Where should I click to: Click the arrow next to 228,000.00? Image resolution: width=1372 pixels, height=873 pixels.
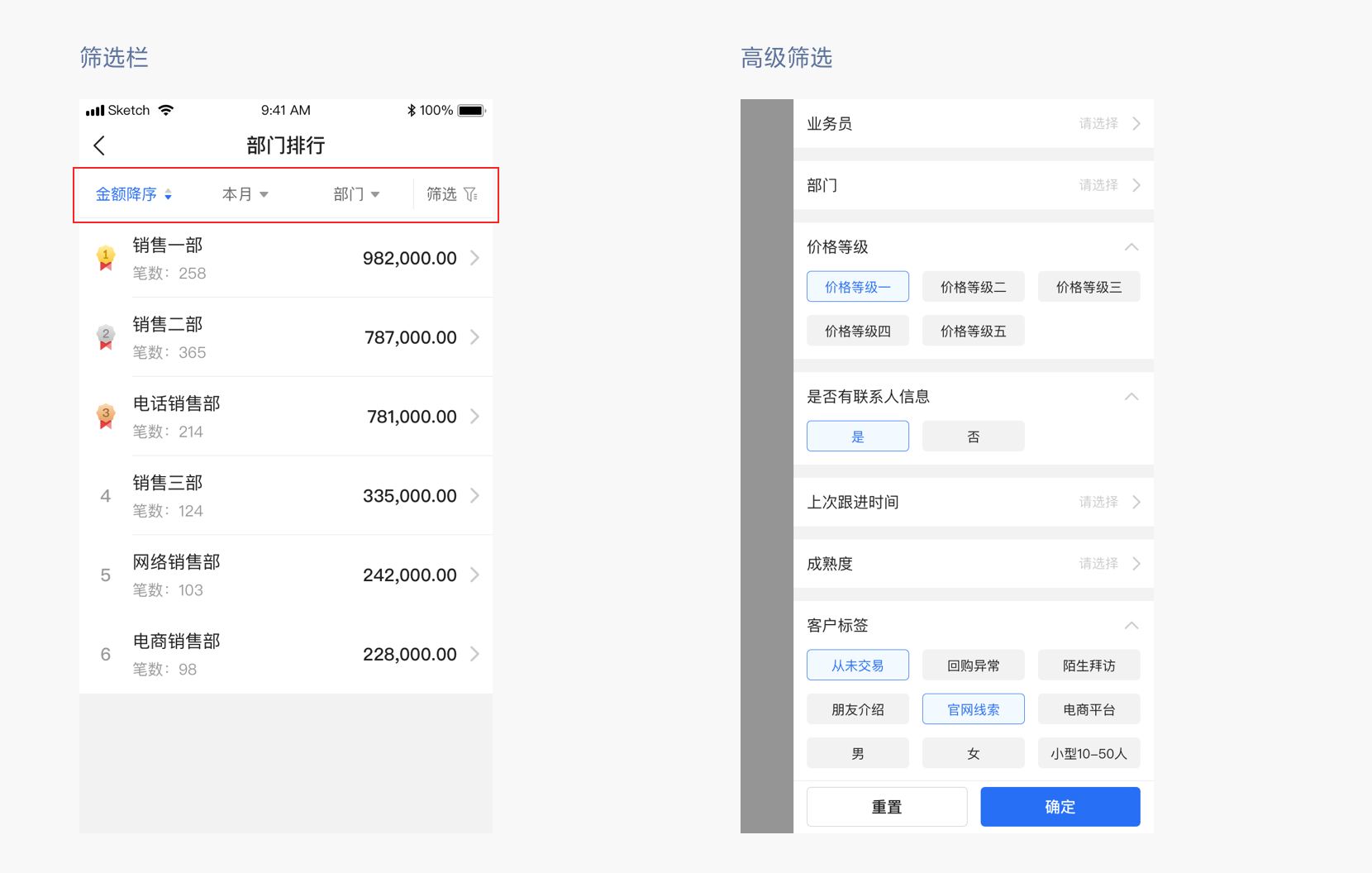475,654
